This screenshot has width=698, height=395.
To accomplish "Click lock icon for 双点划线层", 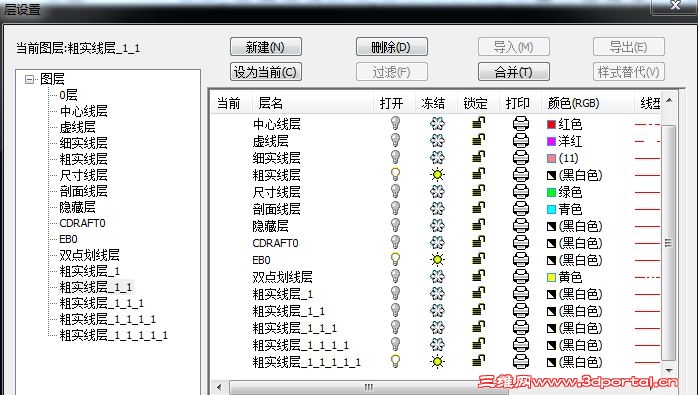I will [479, 277].
